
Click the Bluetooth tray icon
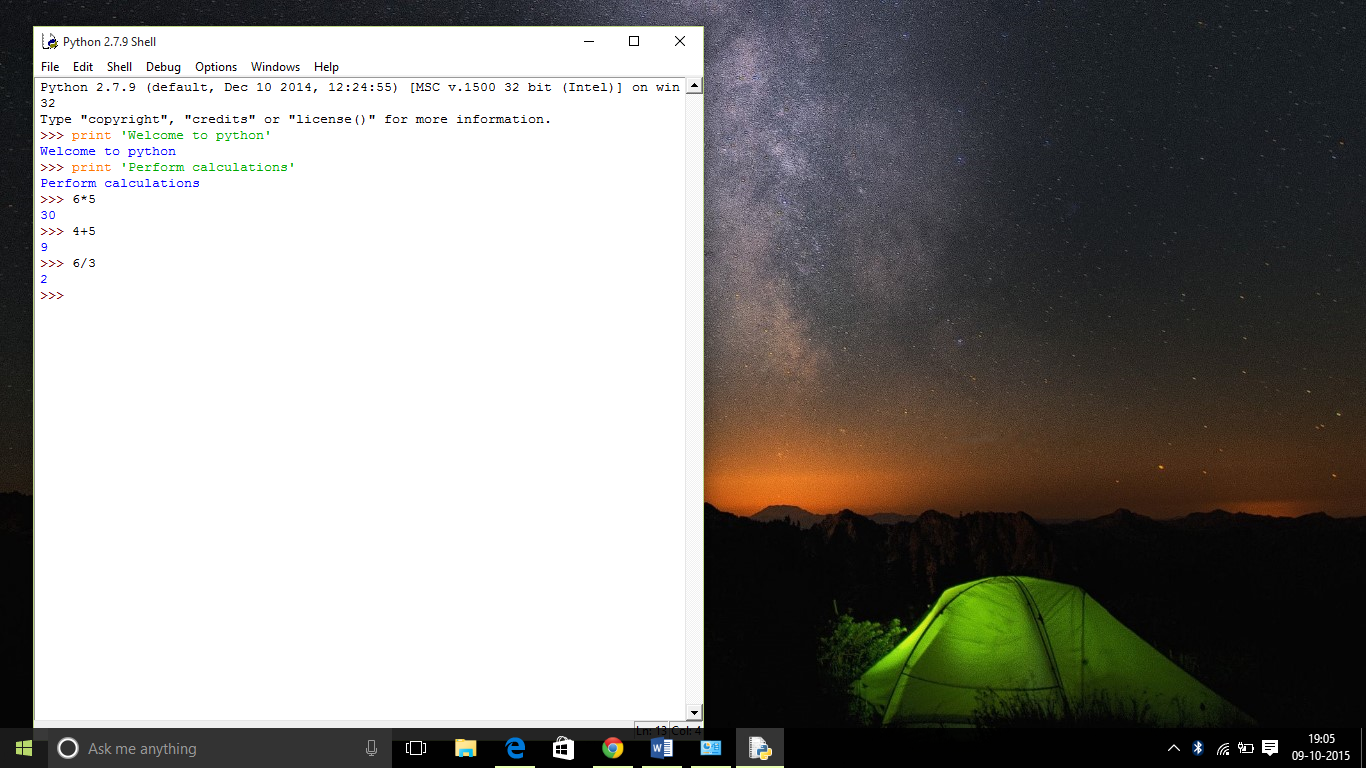1198,748
